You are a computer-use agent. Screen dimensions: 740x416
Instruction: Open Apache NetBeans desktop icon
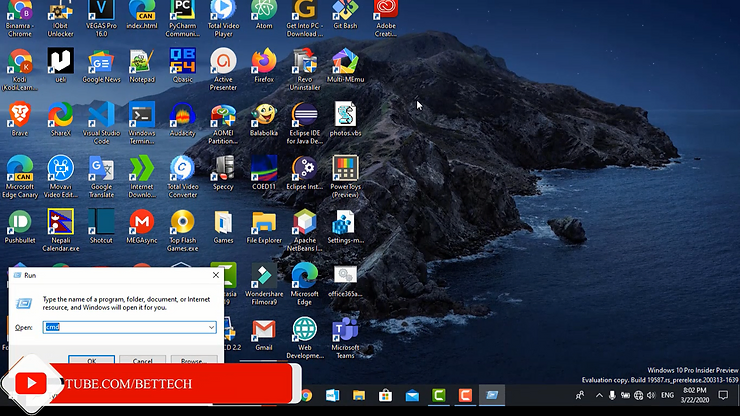[304, 230]
